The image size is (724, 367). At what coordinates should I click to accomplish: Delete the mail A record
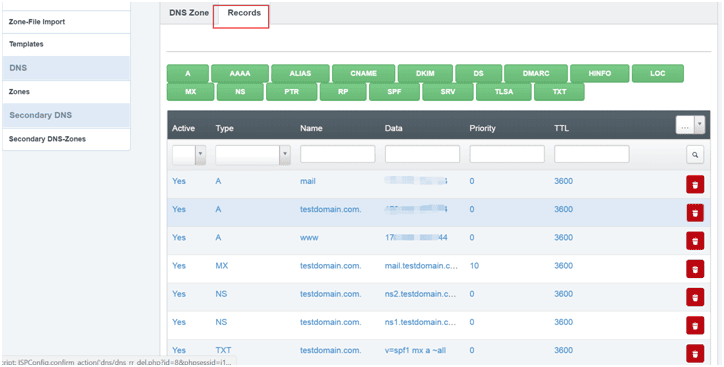click(x=695, y=185)
